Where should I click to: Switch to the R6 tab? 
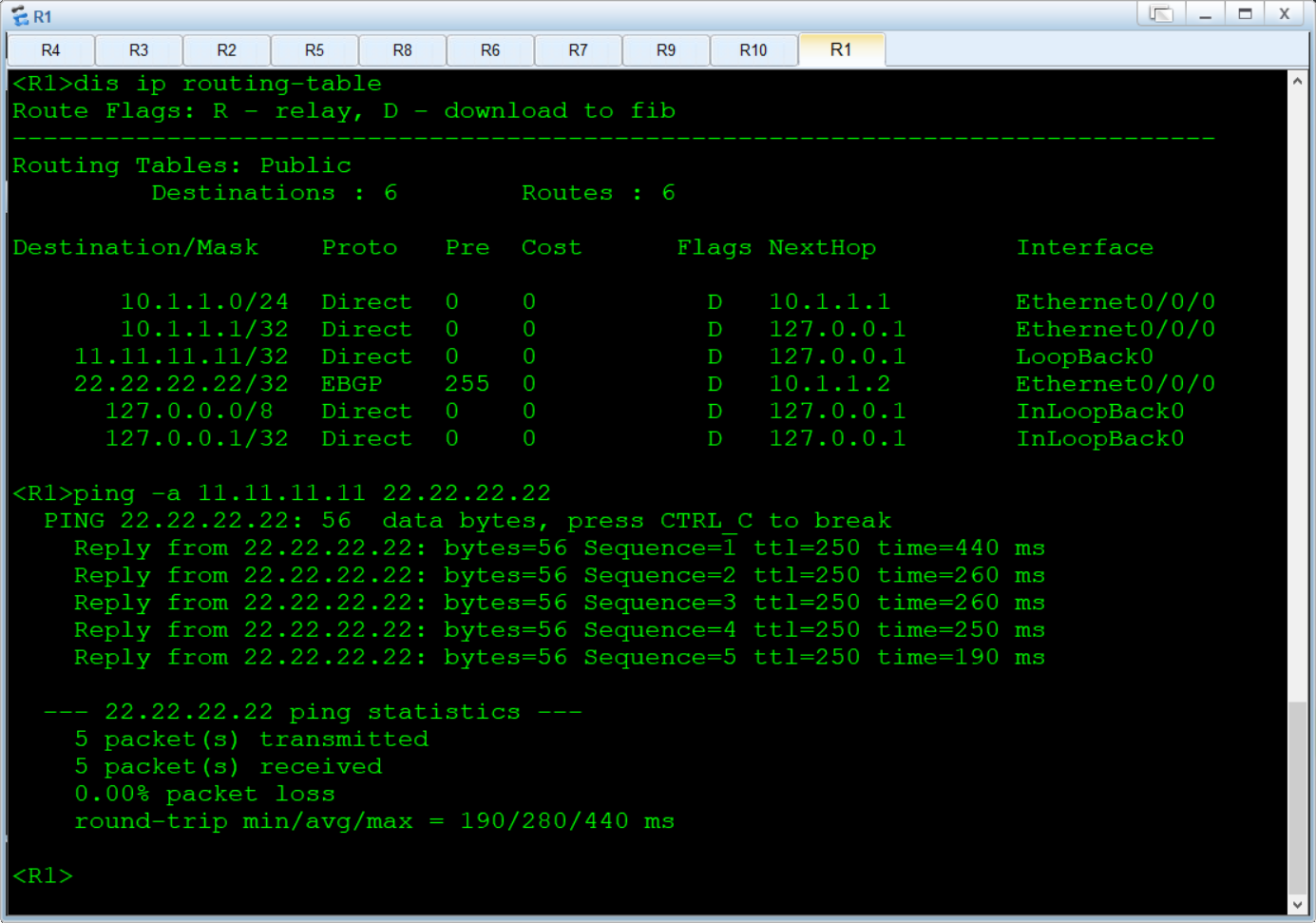coord(490,49)
